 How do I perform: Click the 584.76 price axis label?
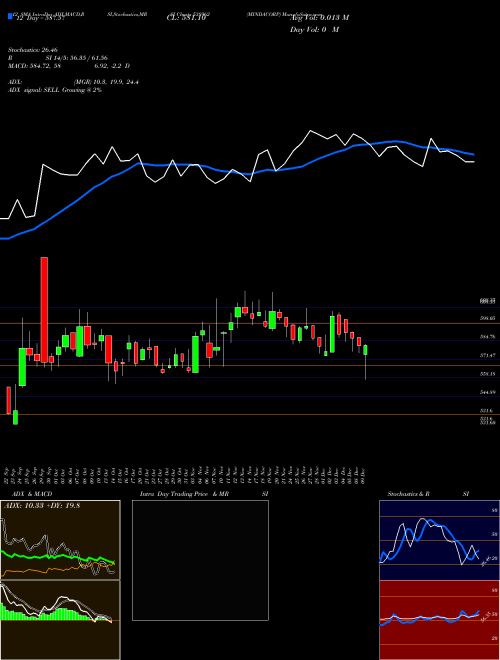click(x=487, y=337)
